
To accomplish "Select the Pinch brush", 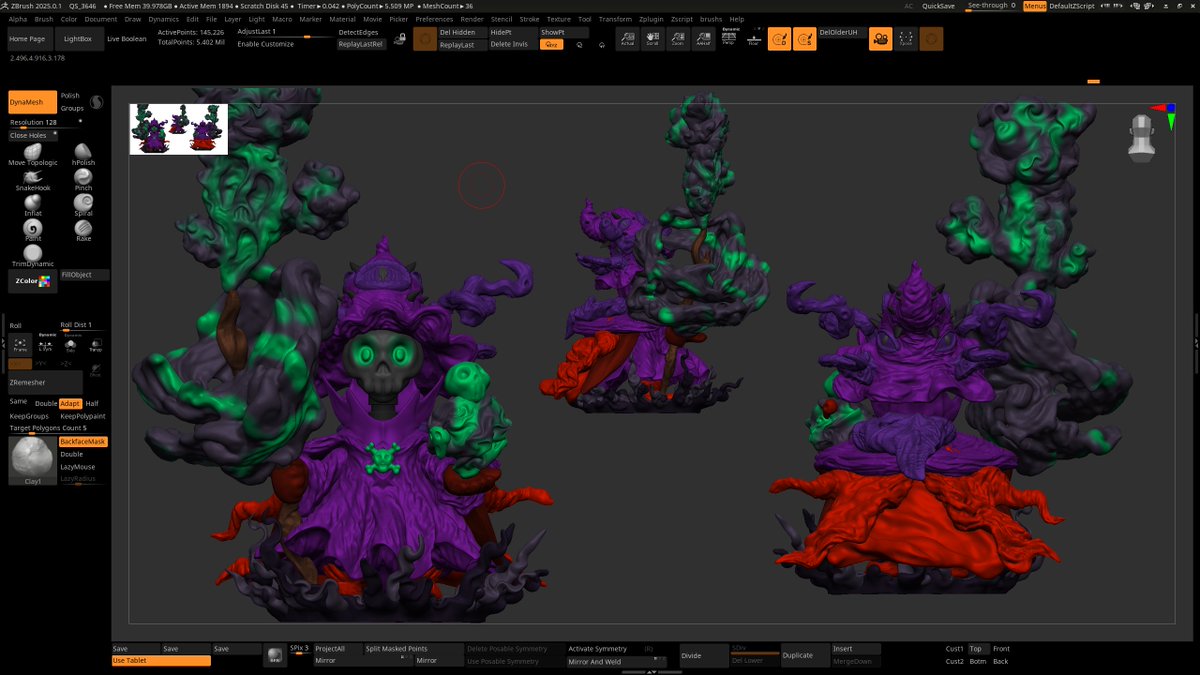I will pyautogui.click(x=83, y=180).
